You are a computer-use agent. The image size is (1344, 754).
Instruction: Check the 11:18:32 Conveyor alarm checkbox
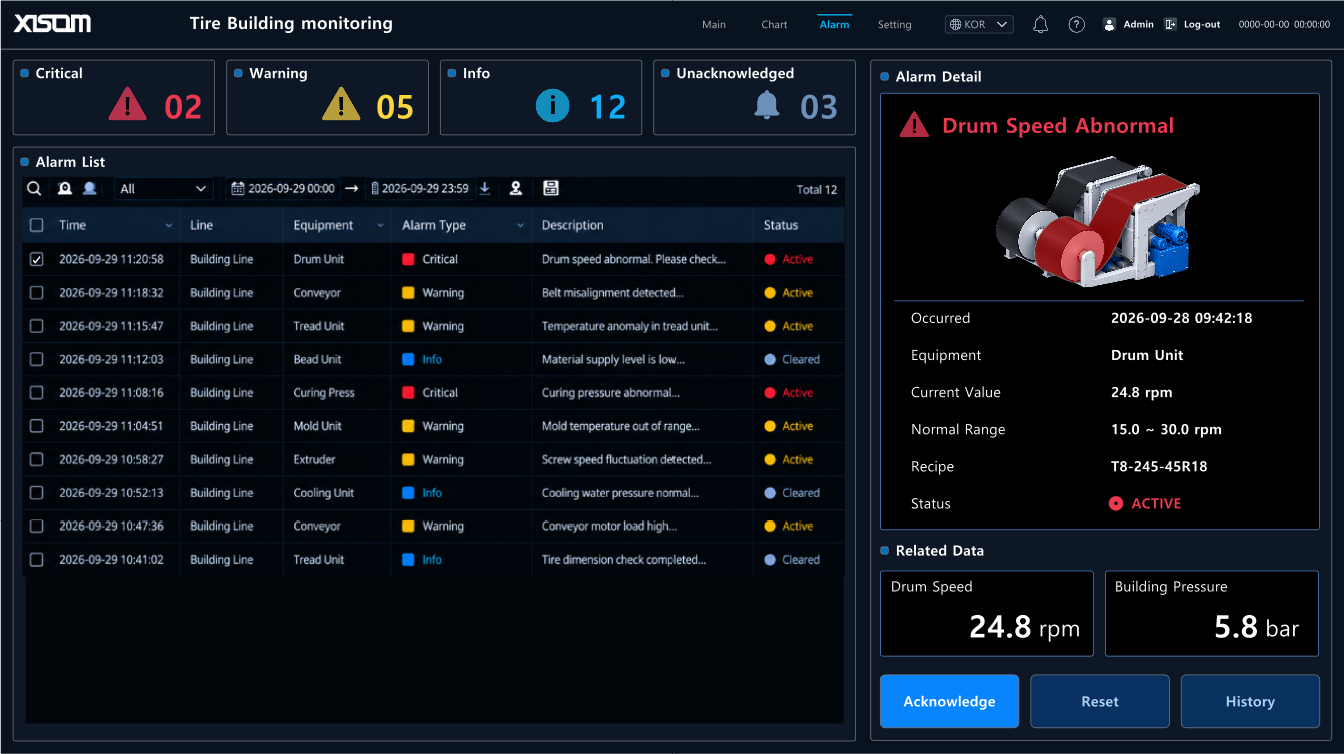point(37,293)
